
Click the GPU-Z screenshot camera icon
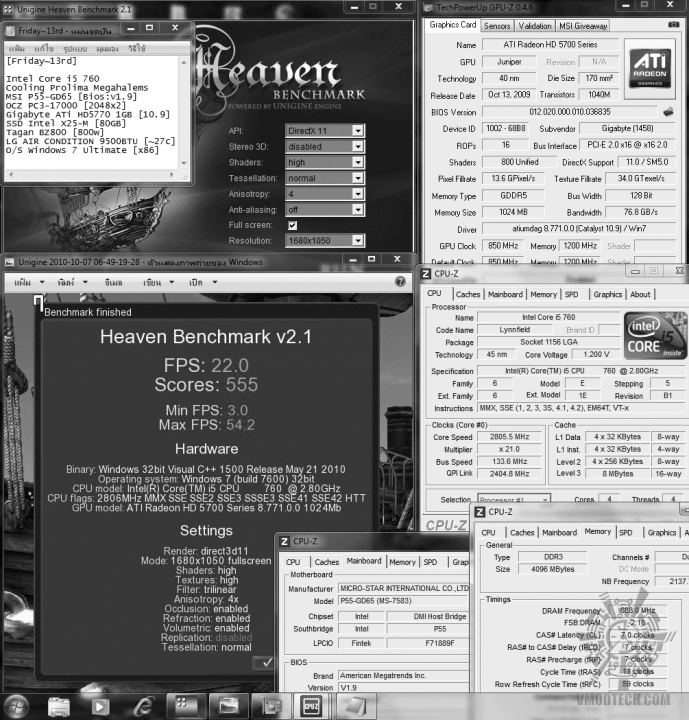673,24
